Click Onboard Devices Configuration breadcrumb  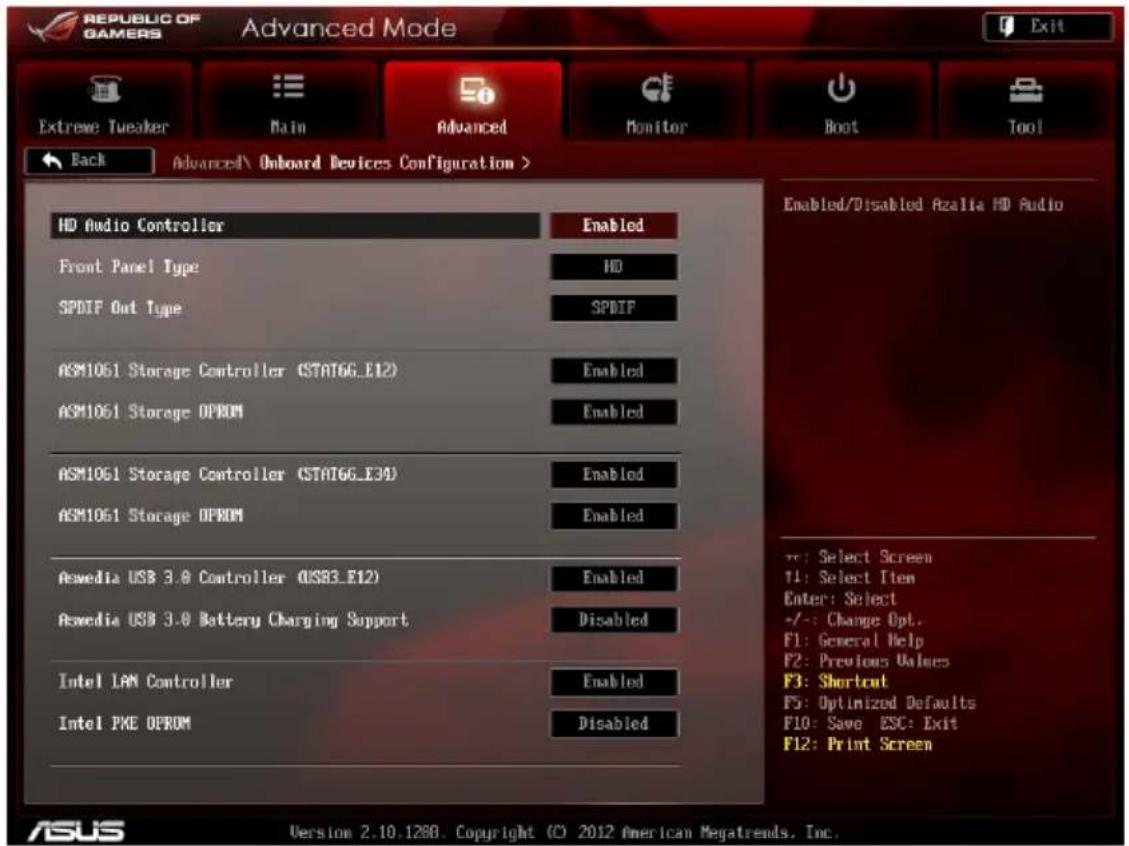click(387, 163)
